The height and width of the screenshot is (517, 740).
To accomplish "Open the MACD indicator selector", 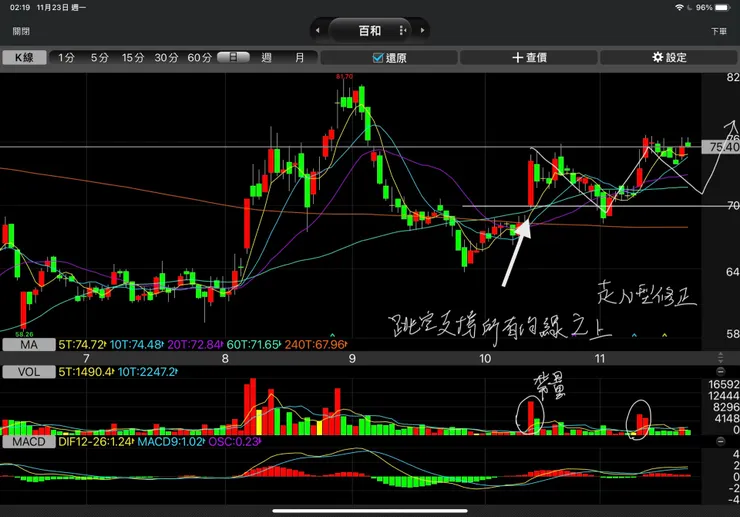I will 28,442.
